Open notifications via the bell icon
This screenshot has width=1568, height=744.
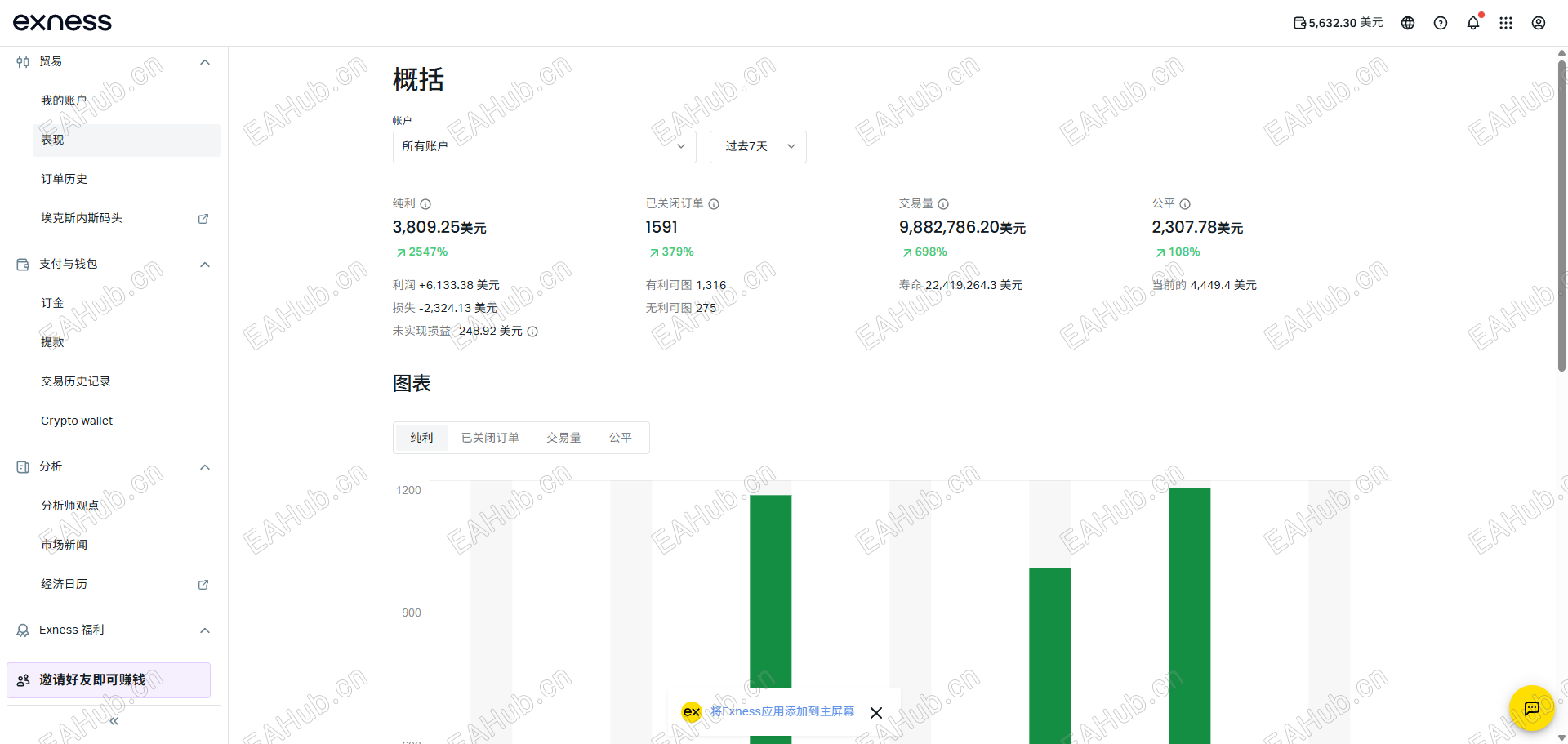coord(1473,23)
